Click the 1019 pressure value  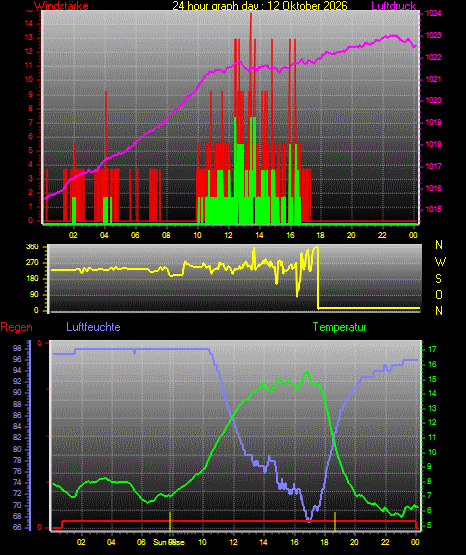click(x=433, y=122)
